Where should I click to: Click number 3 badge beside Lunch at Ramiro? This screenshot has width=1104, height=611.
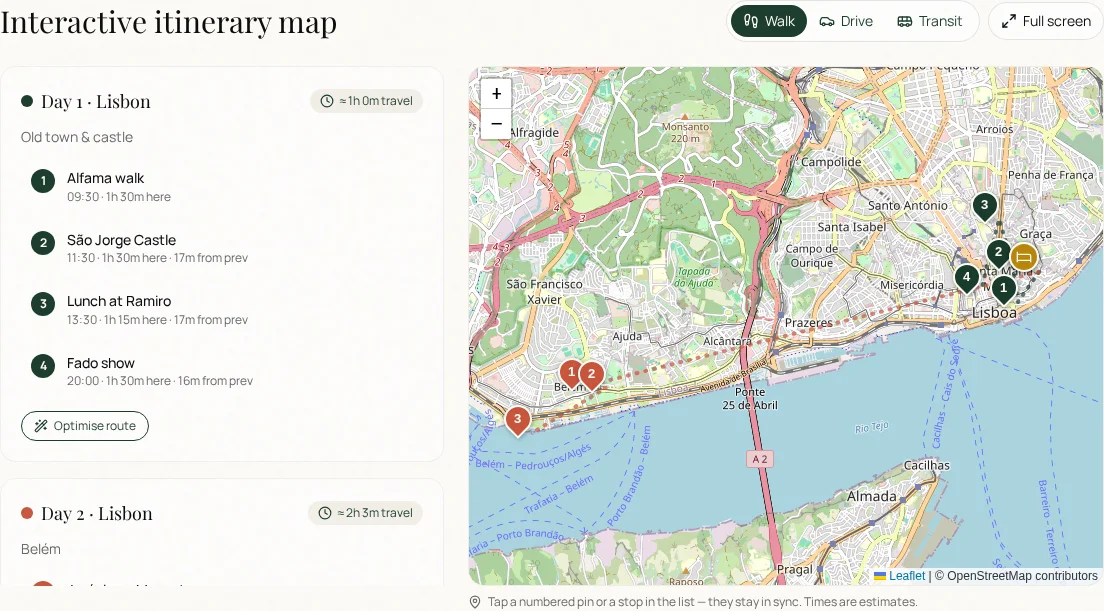pos(43,304)
